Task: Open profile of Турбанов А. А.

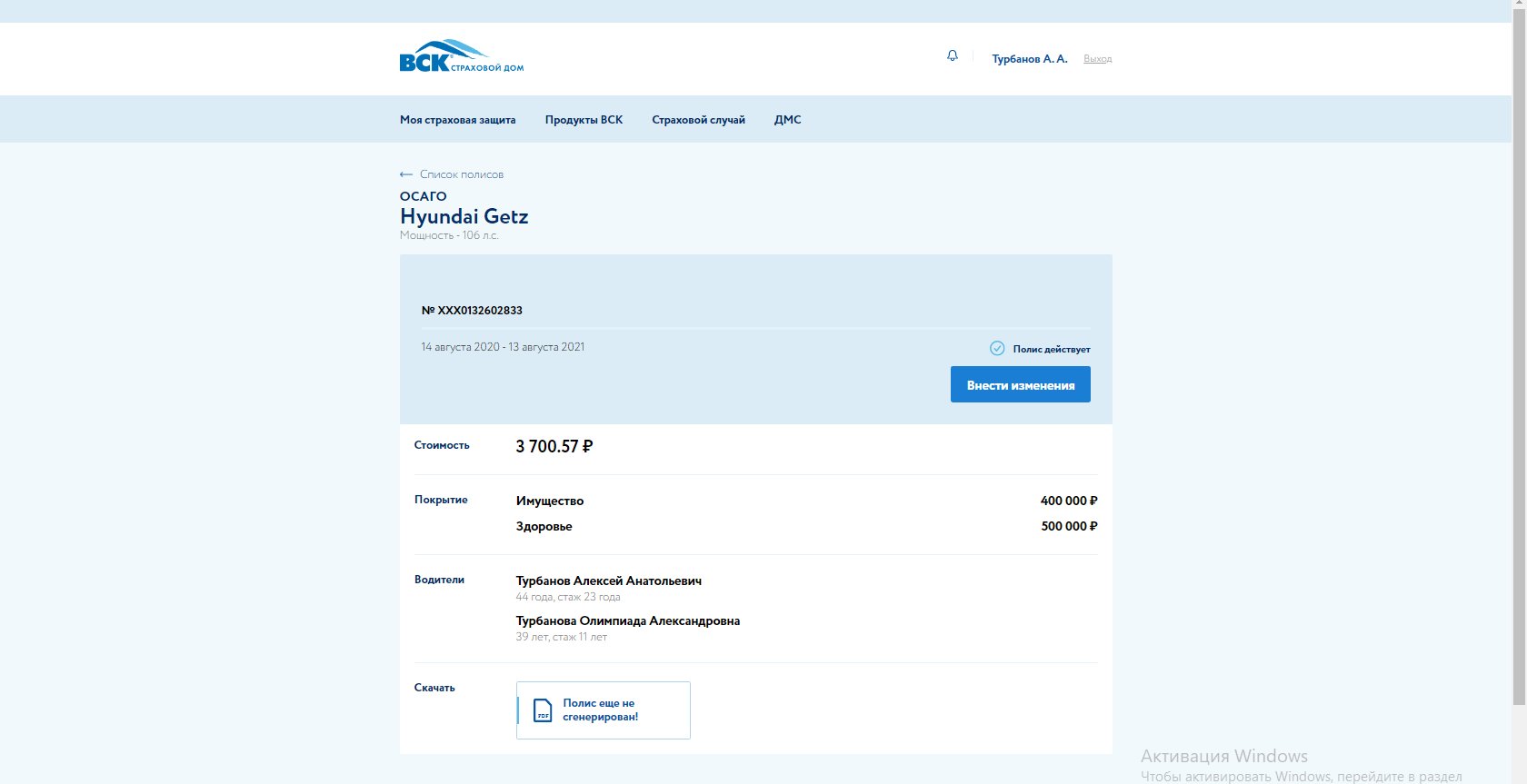Action: [x=1029, y=59]
